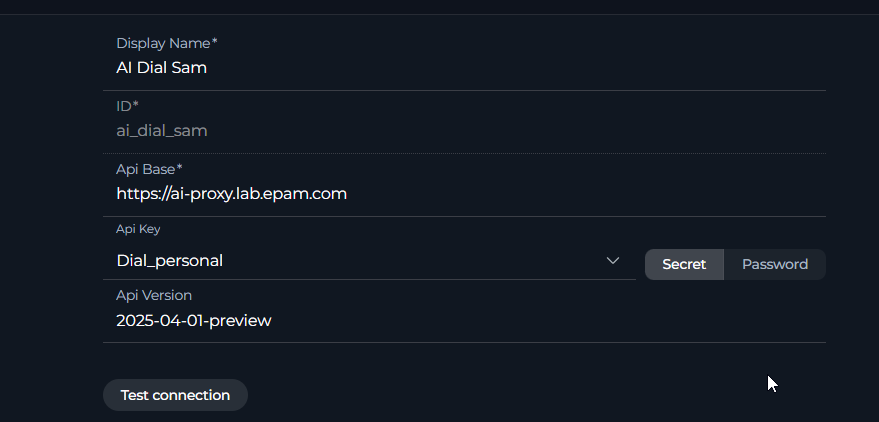Click the Api Version value 2025-04-01-preview
879x422 pixels.
194,321
